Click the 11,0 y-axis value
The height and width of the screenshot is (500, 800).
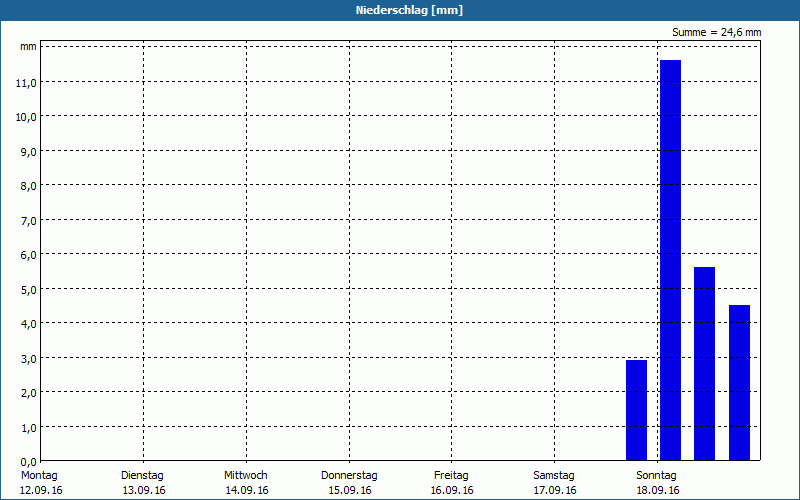pos(26,83)
